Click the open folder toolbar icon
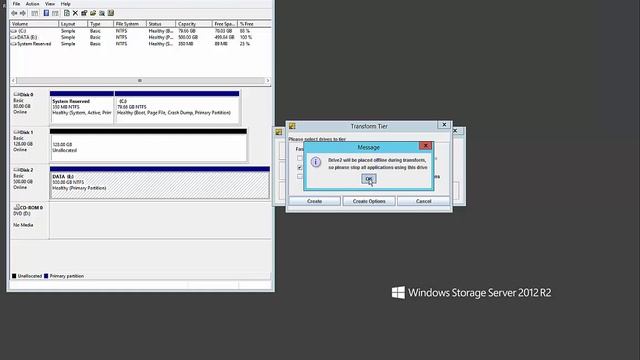This screenshot has width=640, height=360. pyautogui.click(x=93, y=13)
